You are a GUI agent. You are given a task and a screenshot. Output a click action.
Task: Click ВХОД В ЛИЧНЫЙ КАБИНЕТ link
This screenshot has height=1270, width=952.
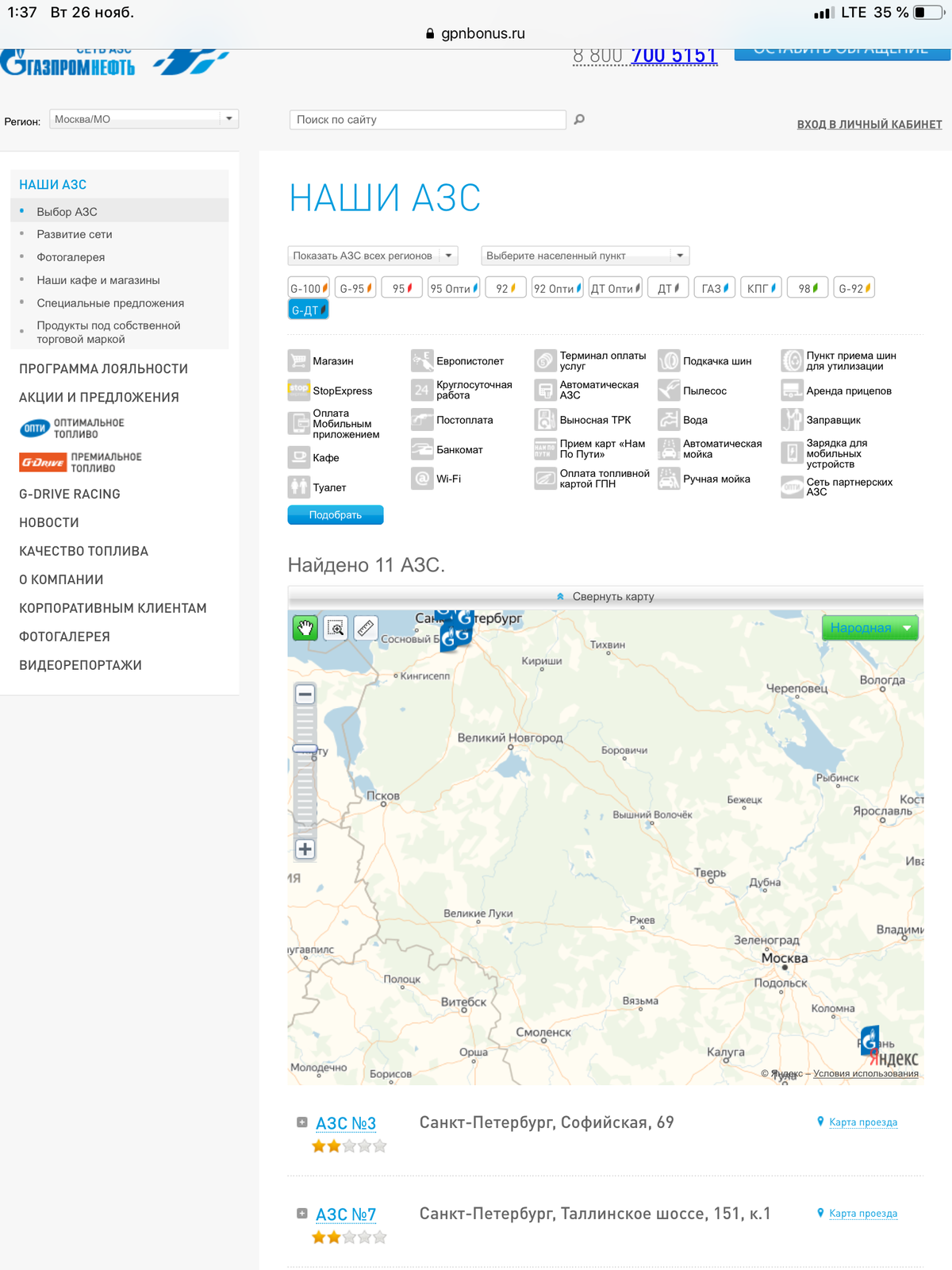[869, 125]
